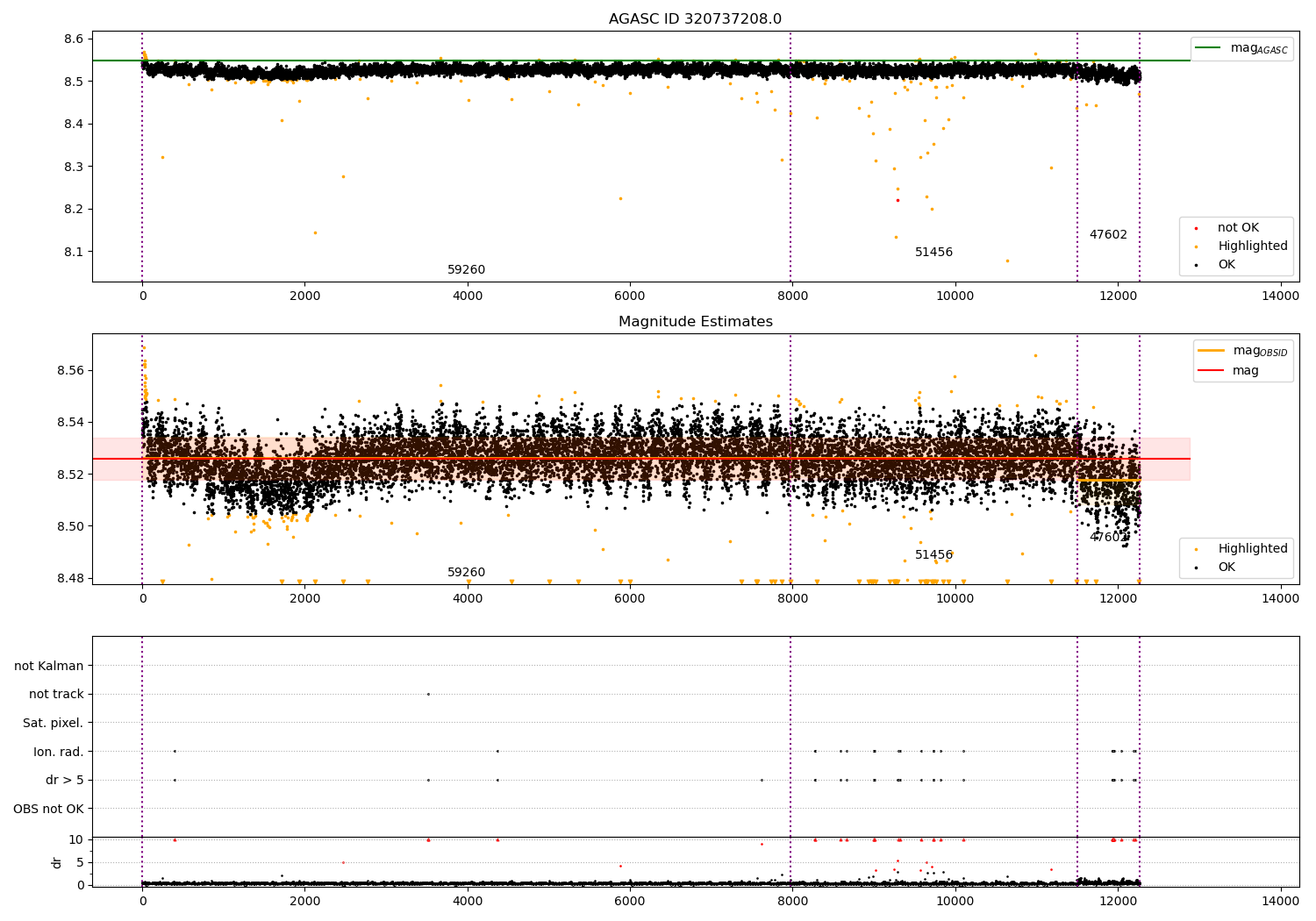Click the '8.3' y-axis tick label
1316x921 pixels.
pyautogui.click(x=74, y=167)
